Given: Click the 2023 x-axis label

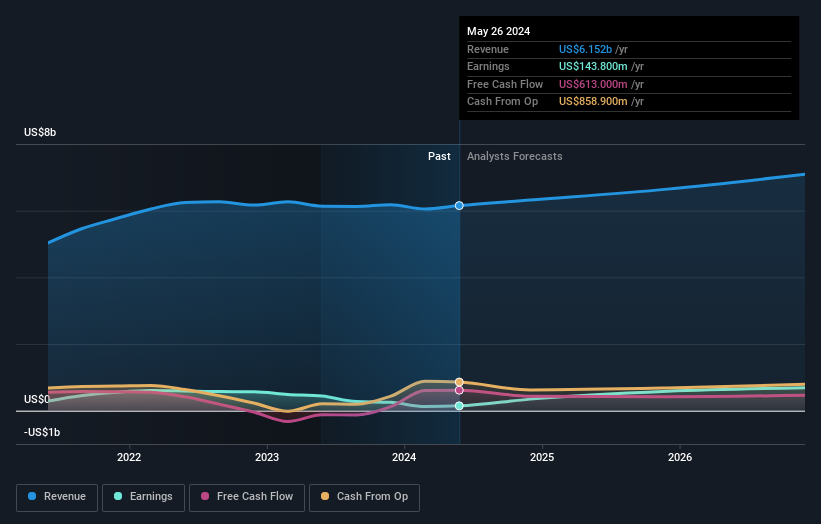Looking at the screenshot, I should (x=267, y=458).
